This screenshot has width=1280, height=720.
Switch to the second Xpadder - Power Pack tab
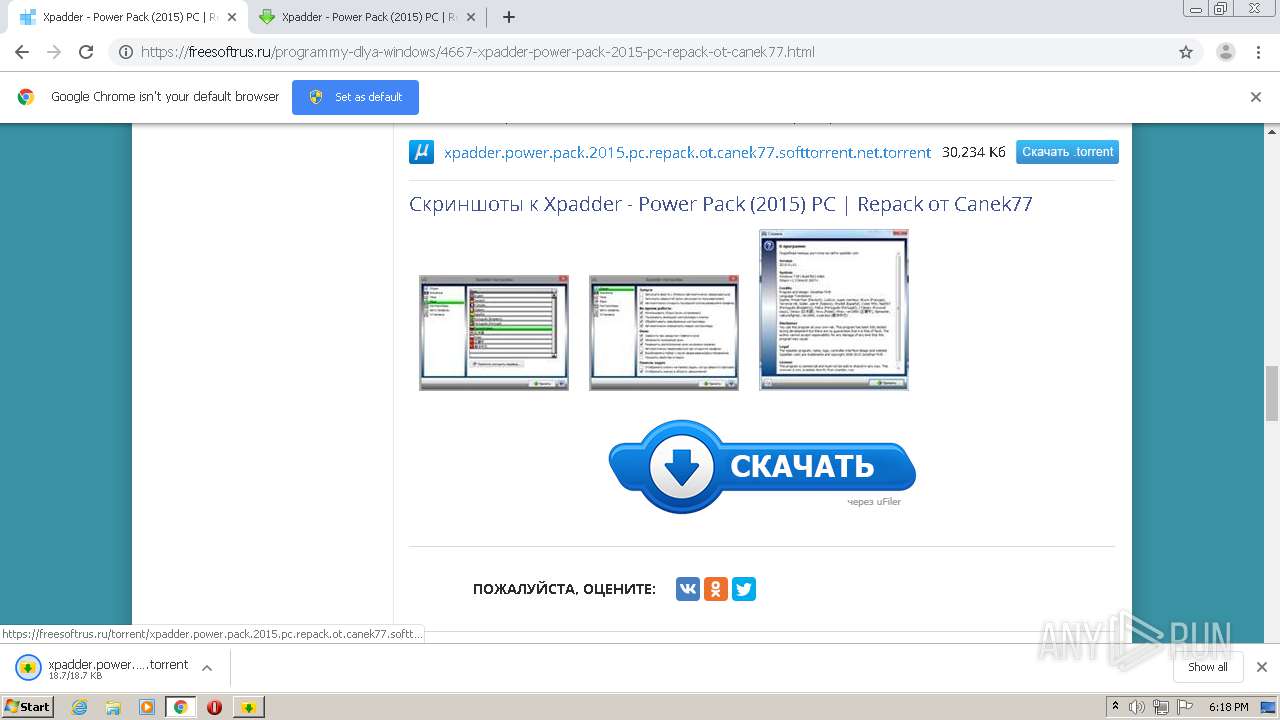click(x=365, y=17)
